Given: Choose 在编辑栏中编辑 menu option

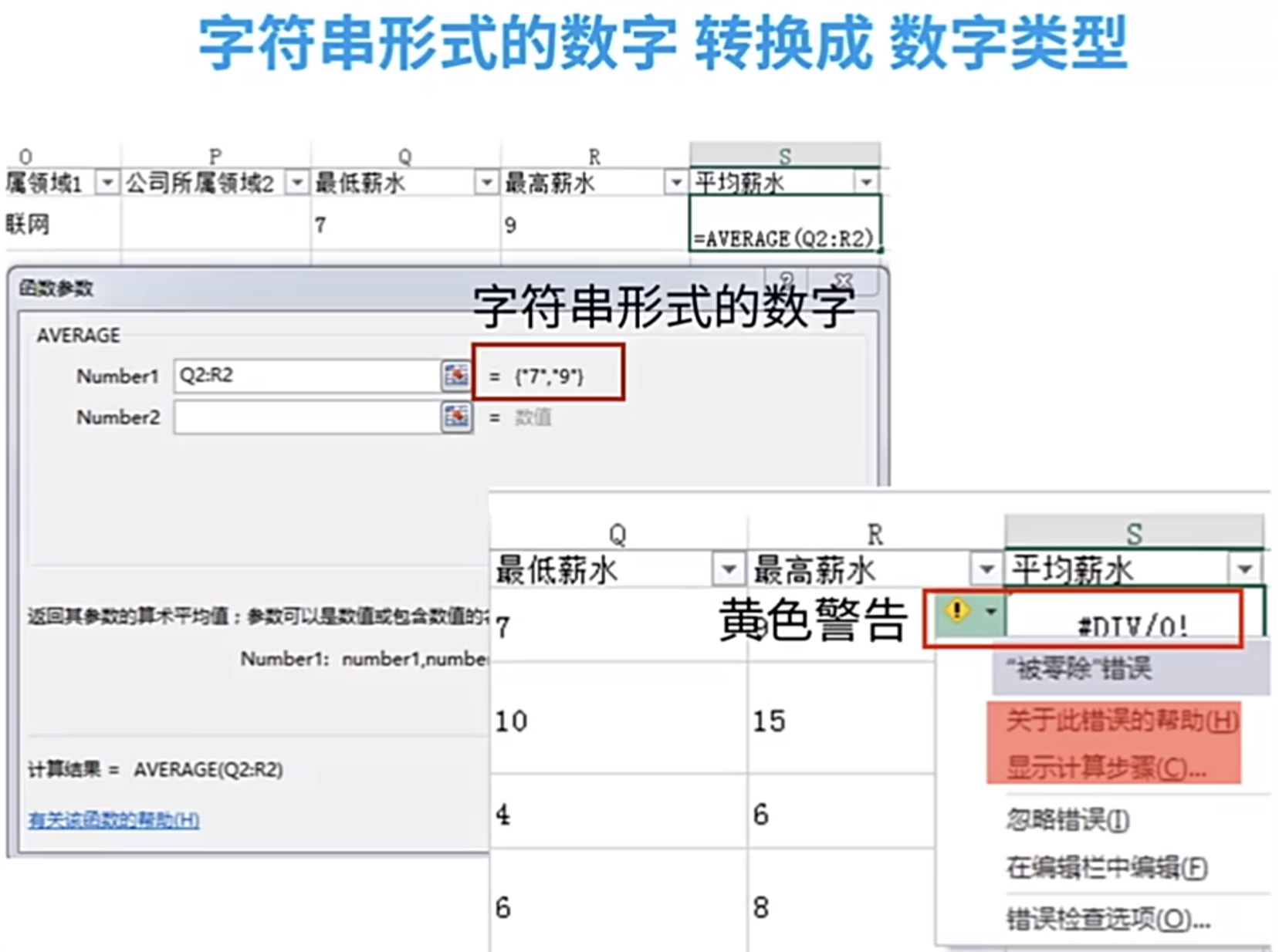Looking at the screenshot, I should (x=1106, y=868).
